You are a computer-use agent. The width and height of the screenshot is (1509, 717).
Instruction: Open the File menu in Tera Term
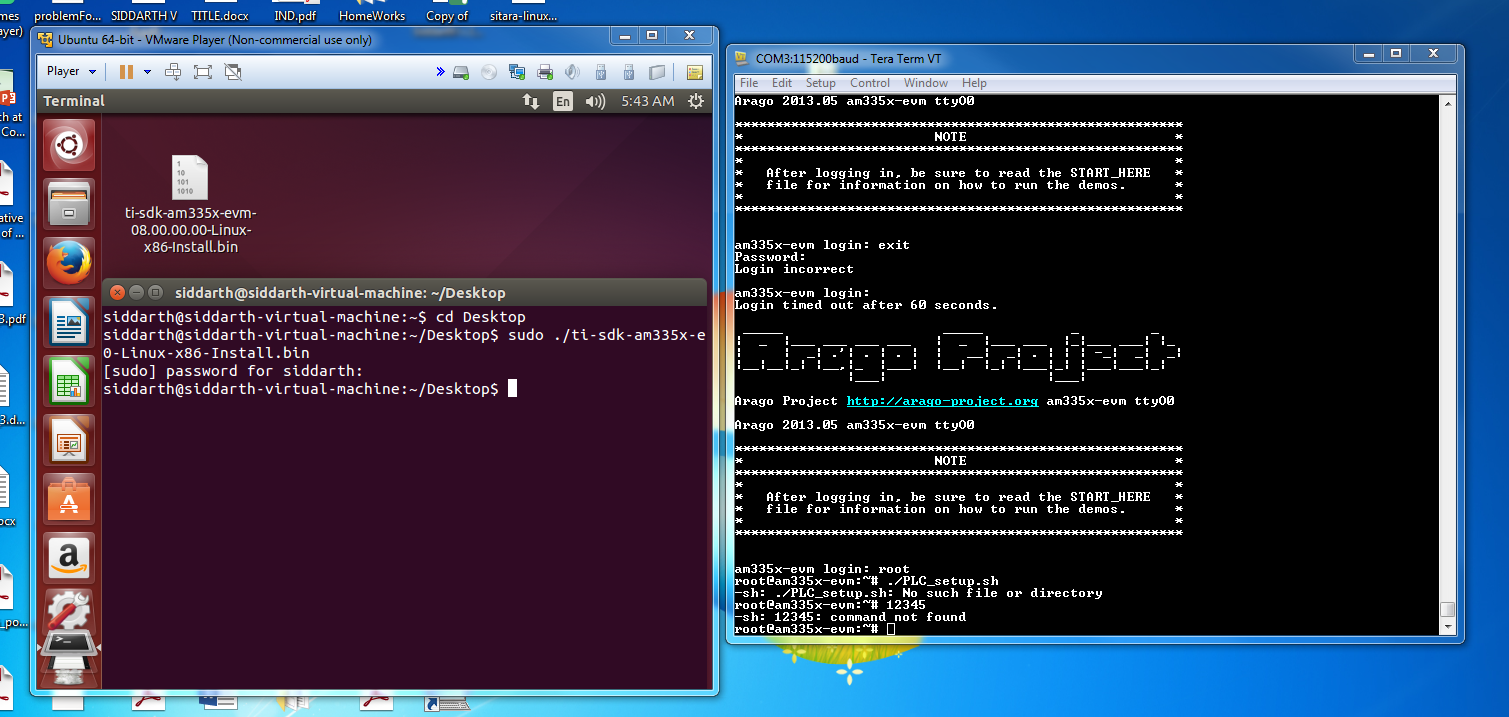pyautogui.click(x=749, y=83)
